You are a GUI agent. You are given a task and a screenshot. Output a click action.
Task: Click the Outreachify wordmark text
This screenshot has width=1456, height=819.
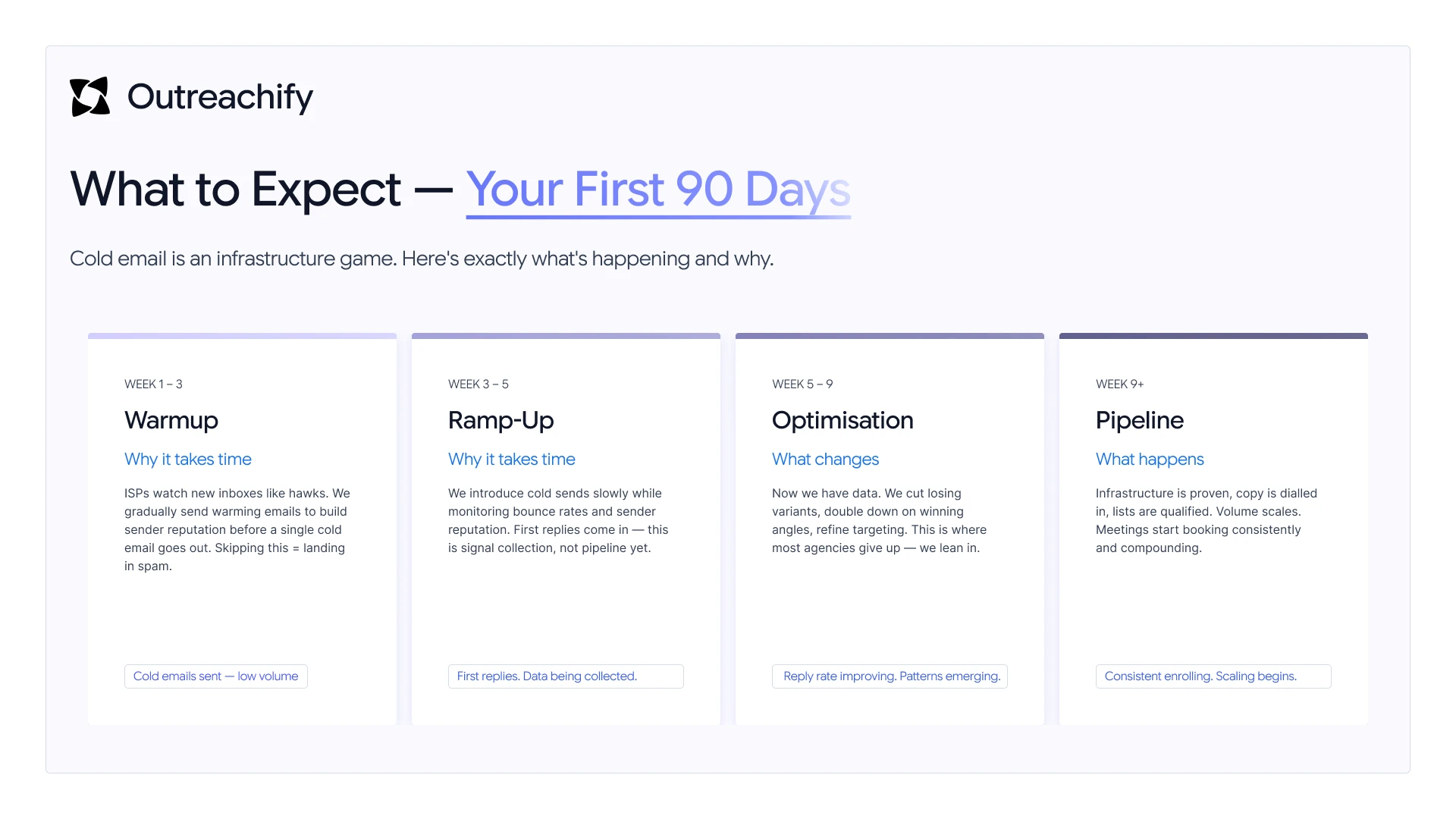tap(220, 97)
